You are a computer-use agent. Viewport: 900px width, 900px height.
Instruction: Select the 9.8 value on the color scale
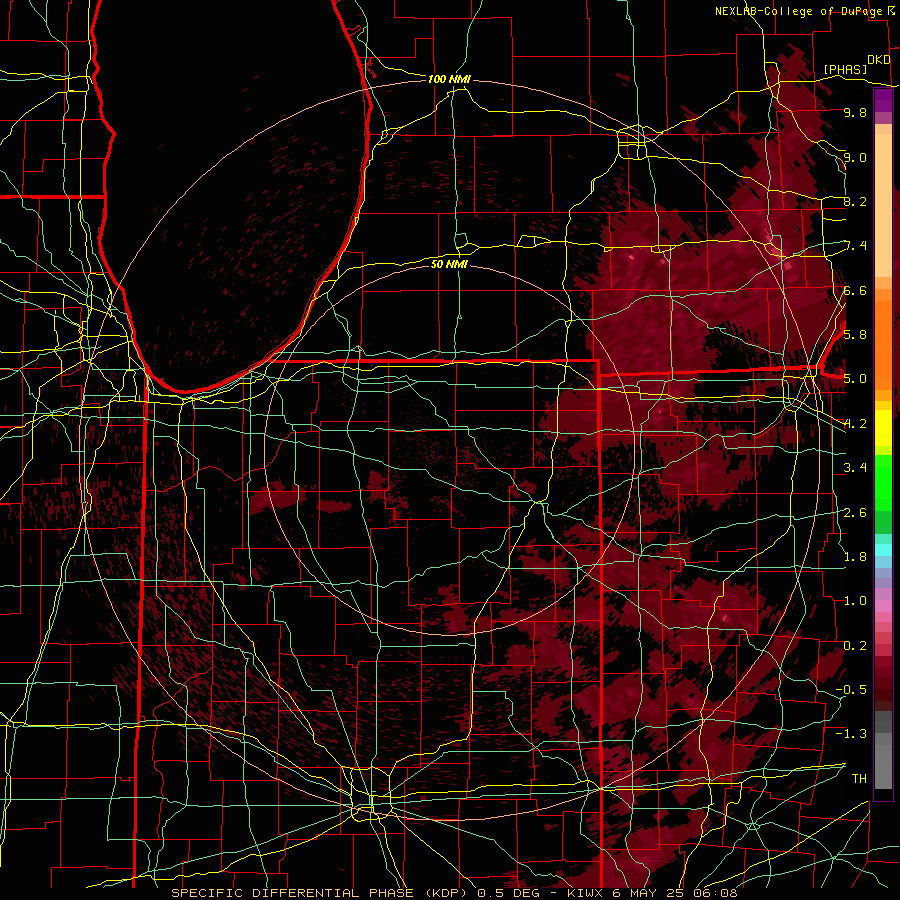pyautogui.click(x=855, y=112)
